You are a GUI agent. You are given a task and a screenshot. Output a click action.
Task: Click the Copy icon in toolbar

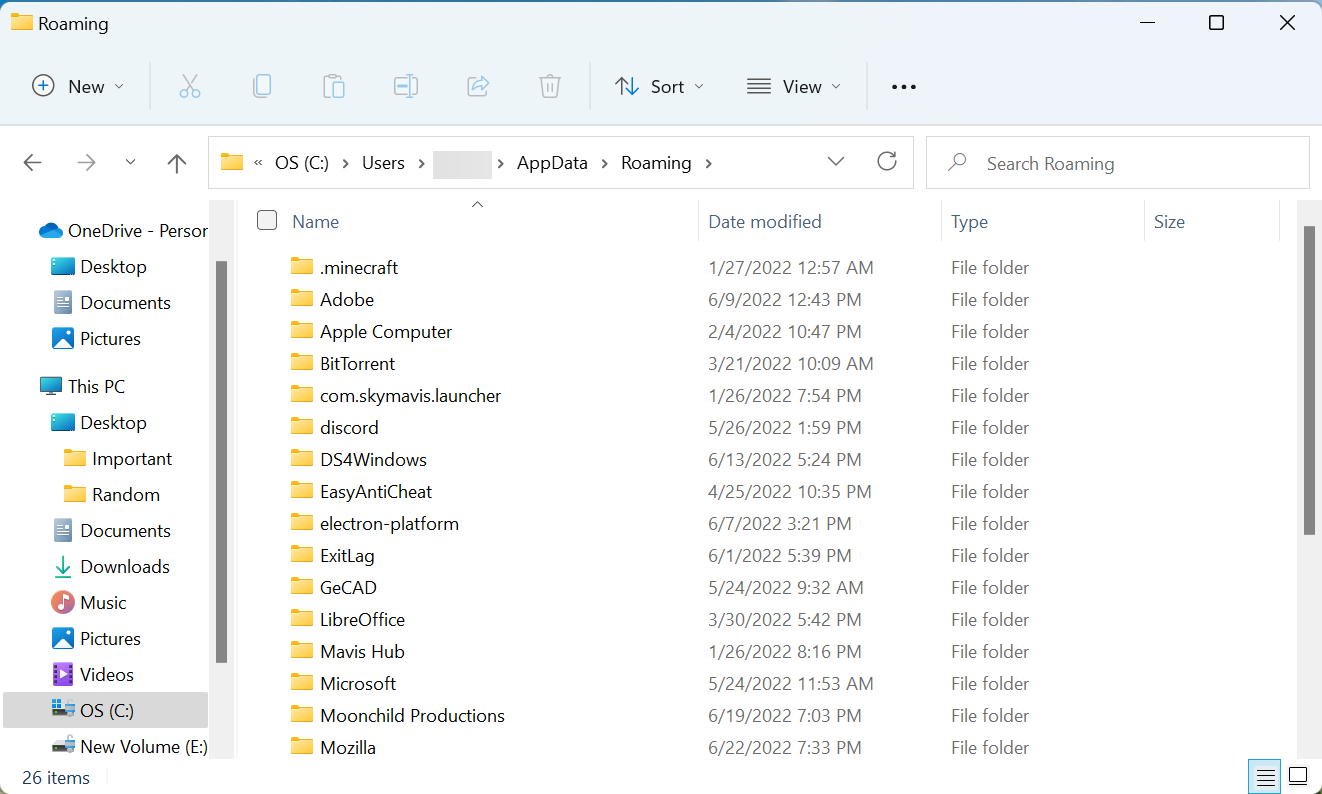point(262,87)
